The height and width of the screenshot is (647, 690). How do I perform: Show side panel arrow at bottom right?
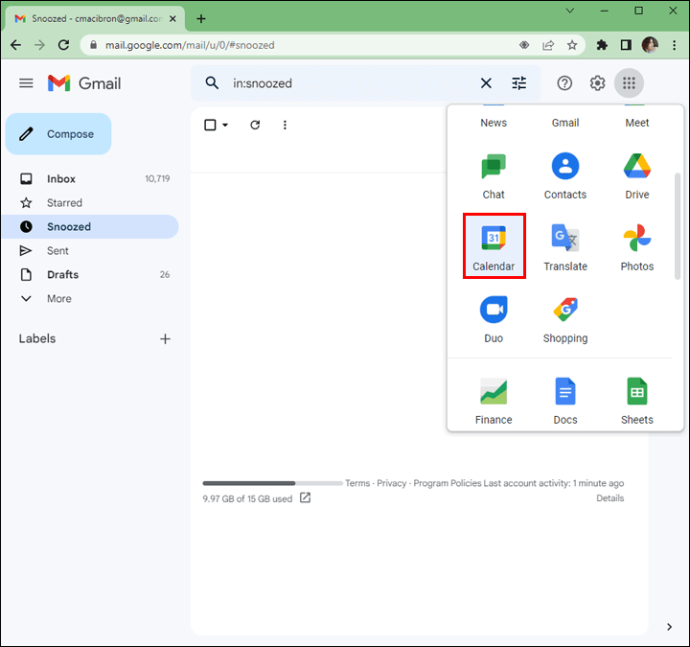click(669, 627)
